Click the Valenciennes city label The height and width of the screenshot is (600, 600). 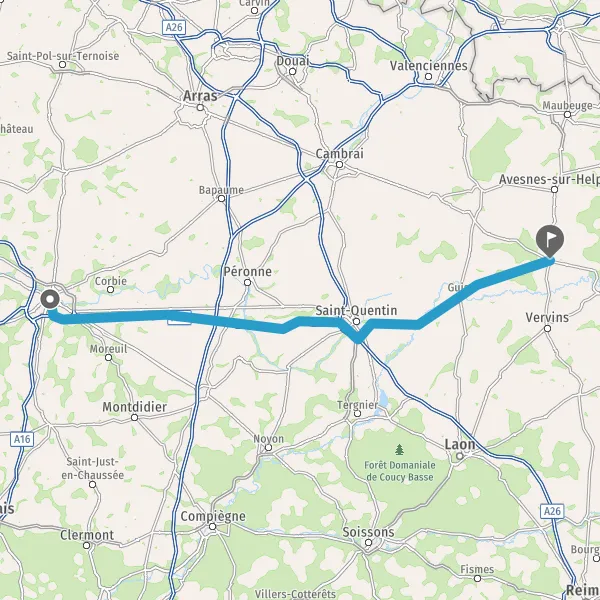coord(429,65)
